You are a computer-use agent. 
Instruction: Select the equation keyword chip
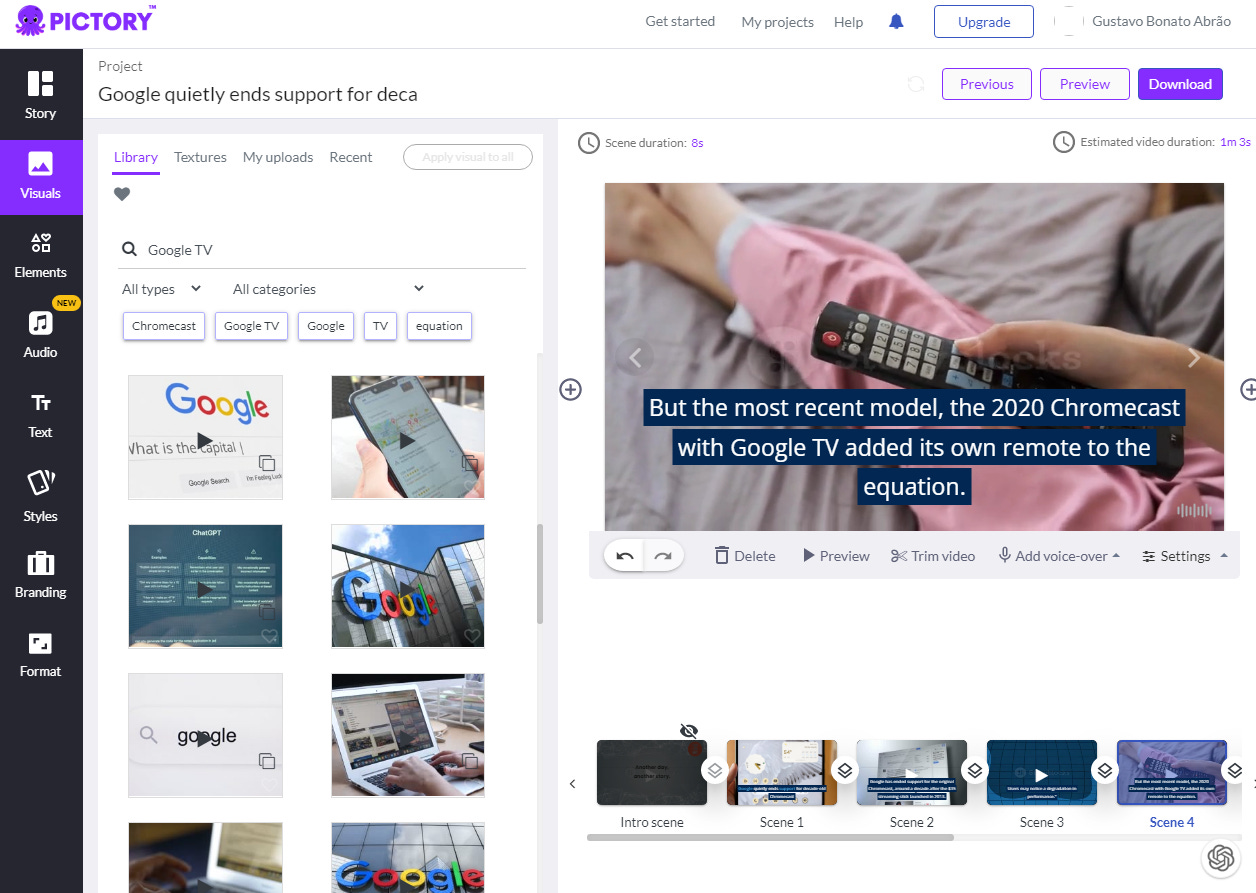click(x=439, y=326)
